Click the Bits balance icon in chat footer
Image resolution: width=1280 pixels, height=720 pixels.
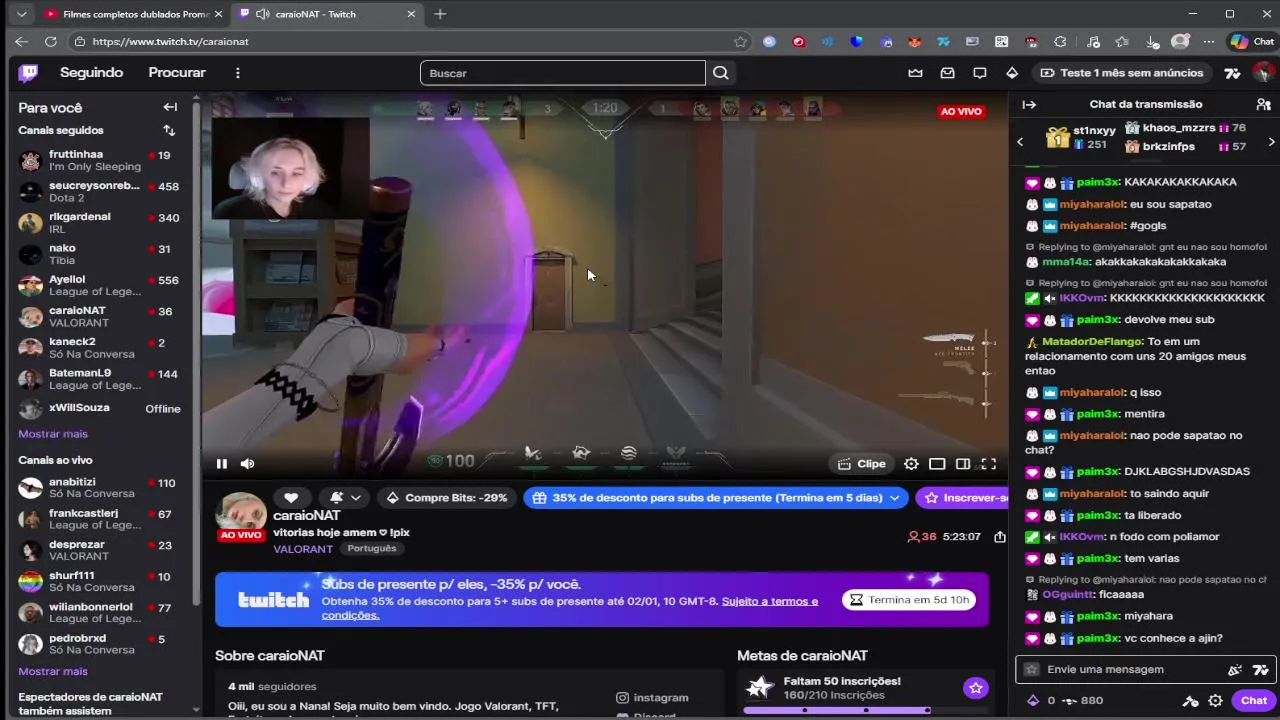1040,701
